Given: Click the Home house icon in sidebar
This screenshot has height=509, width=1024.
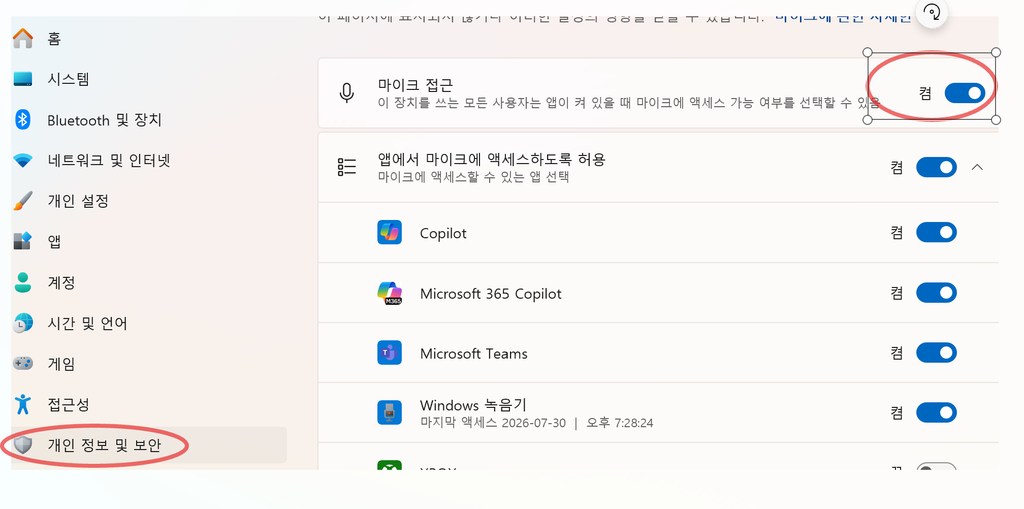Looking at the screenshot, I should pyautogui.click(x=23, y=39).
